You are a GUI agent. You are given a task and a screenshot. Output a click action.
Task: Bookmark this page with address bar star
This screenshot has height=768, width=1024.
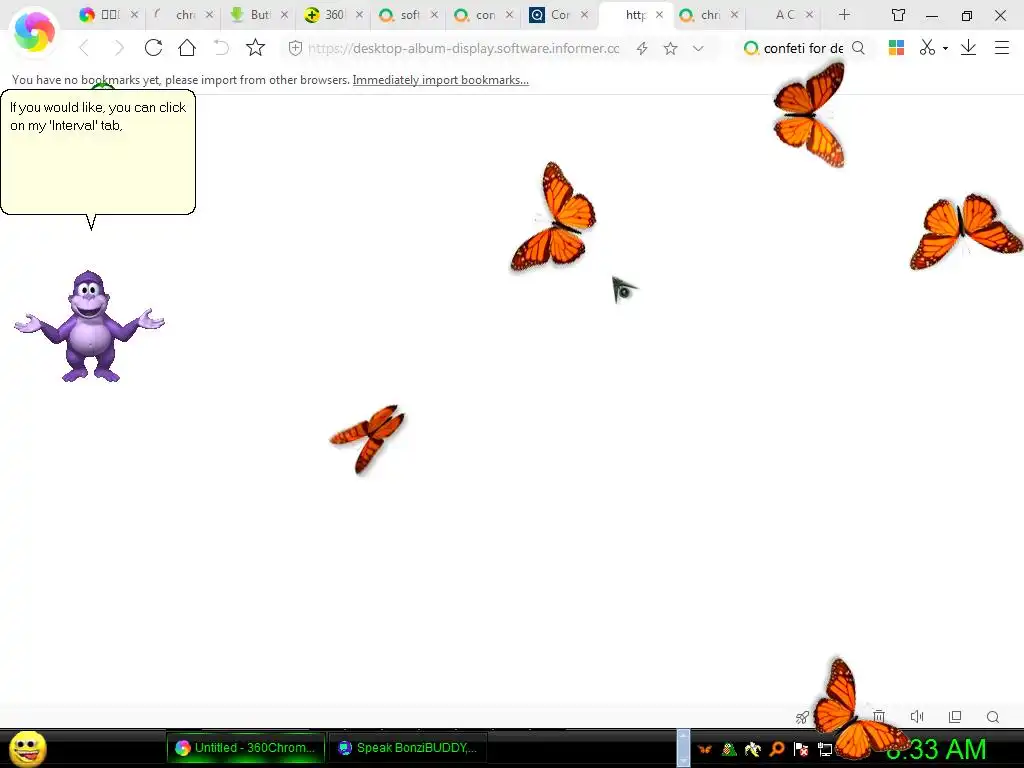pos(670,48)
